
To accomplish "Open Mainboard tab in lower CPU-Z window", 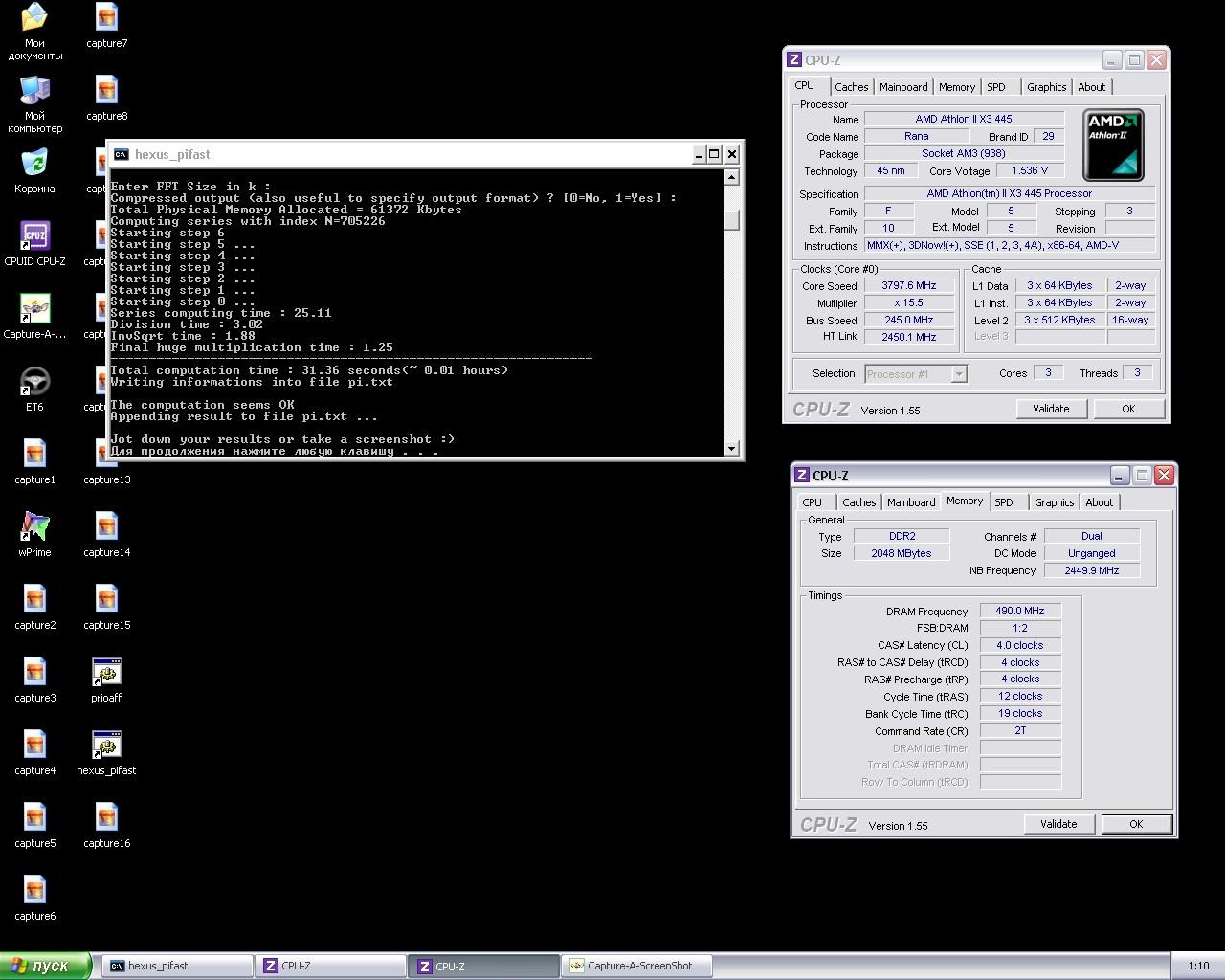I will coord(911,502).
